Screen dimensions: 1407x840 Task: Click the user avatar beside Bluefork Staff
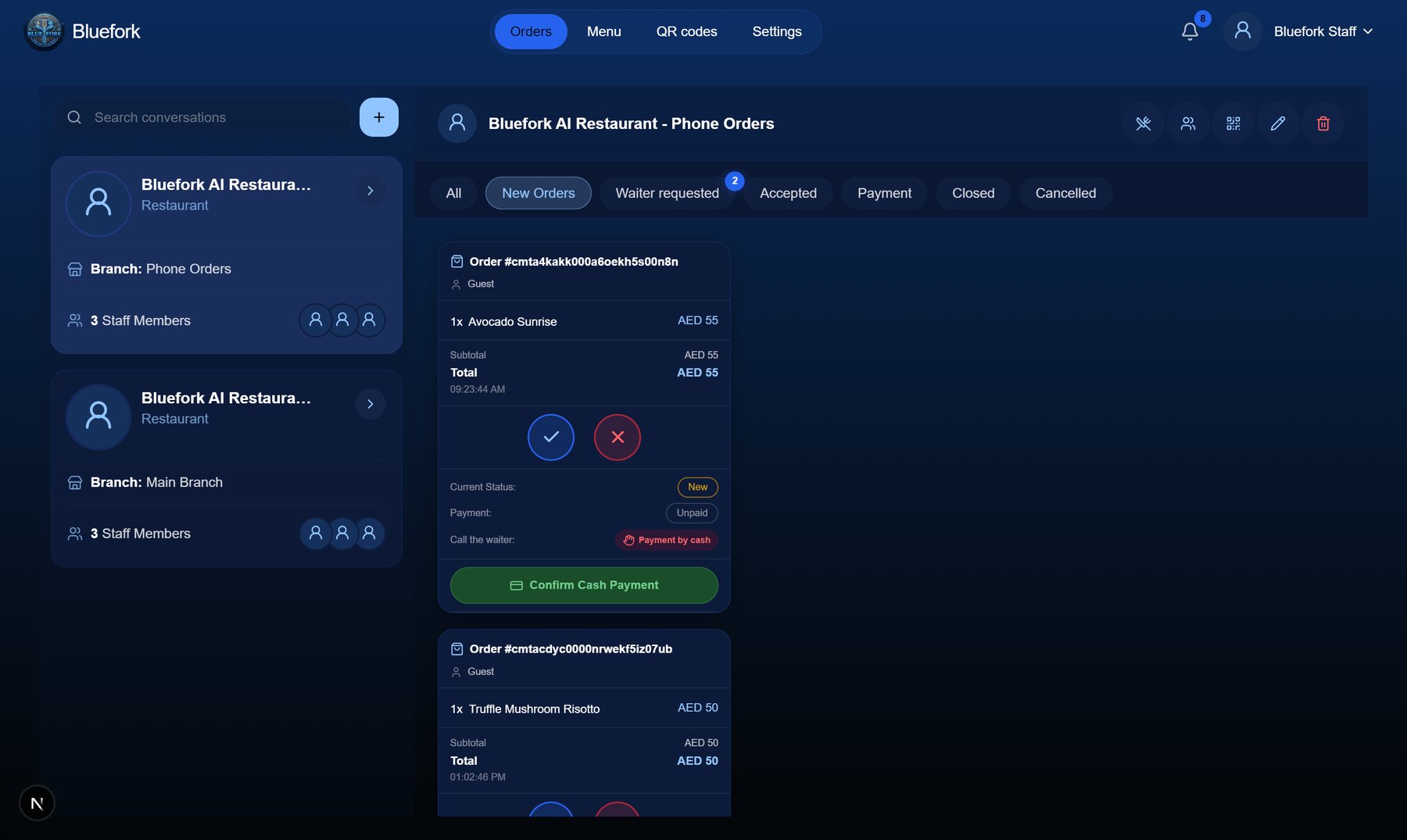[1243, 31]
